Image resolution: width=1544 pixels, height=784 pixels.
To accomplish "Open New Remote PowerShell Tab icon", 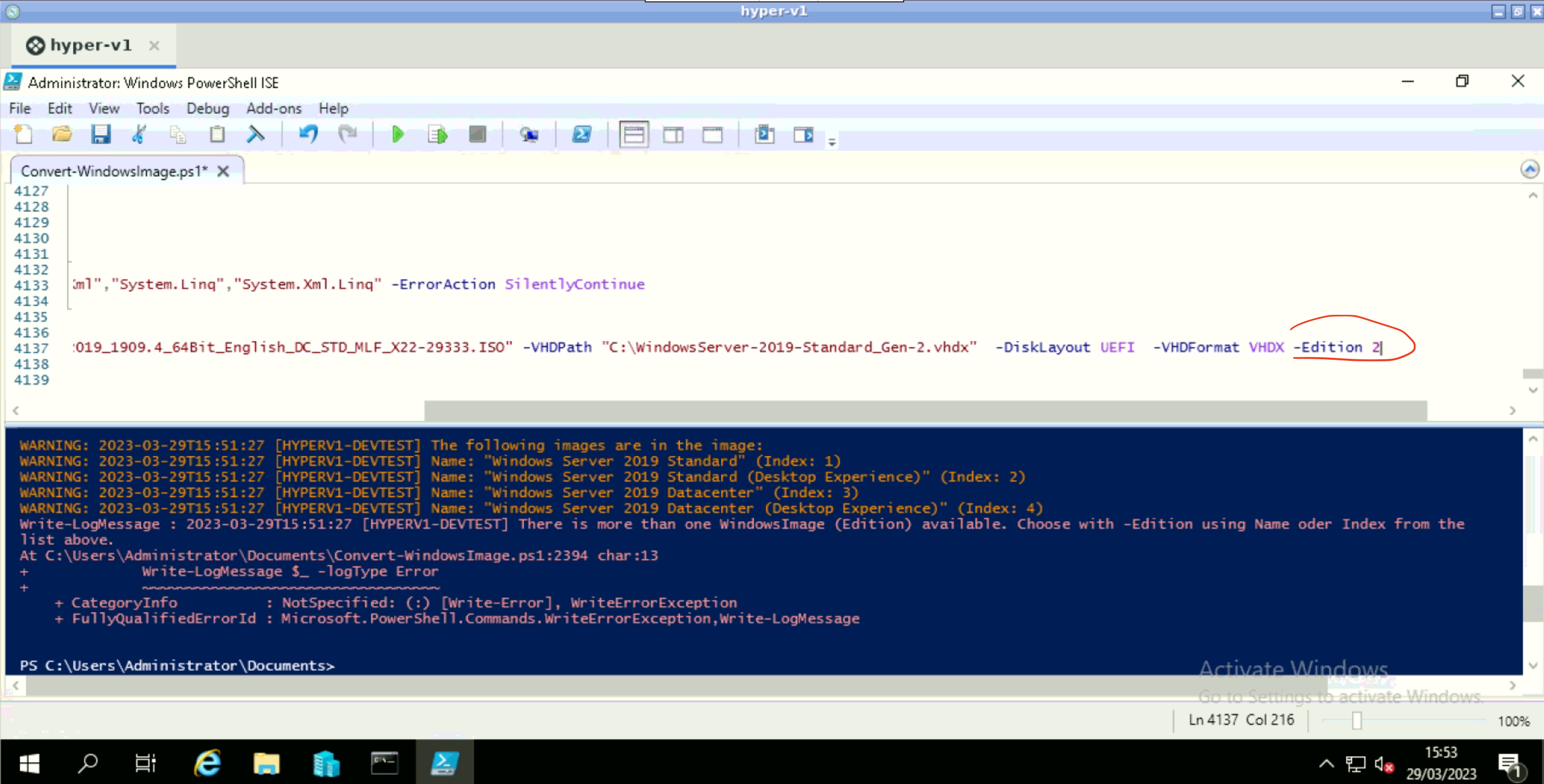I will tap(530, 134).
